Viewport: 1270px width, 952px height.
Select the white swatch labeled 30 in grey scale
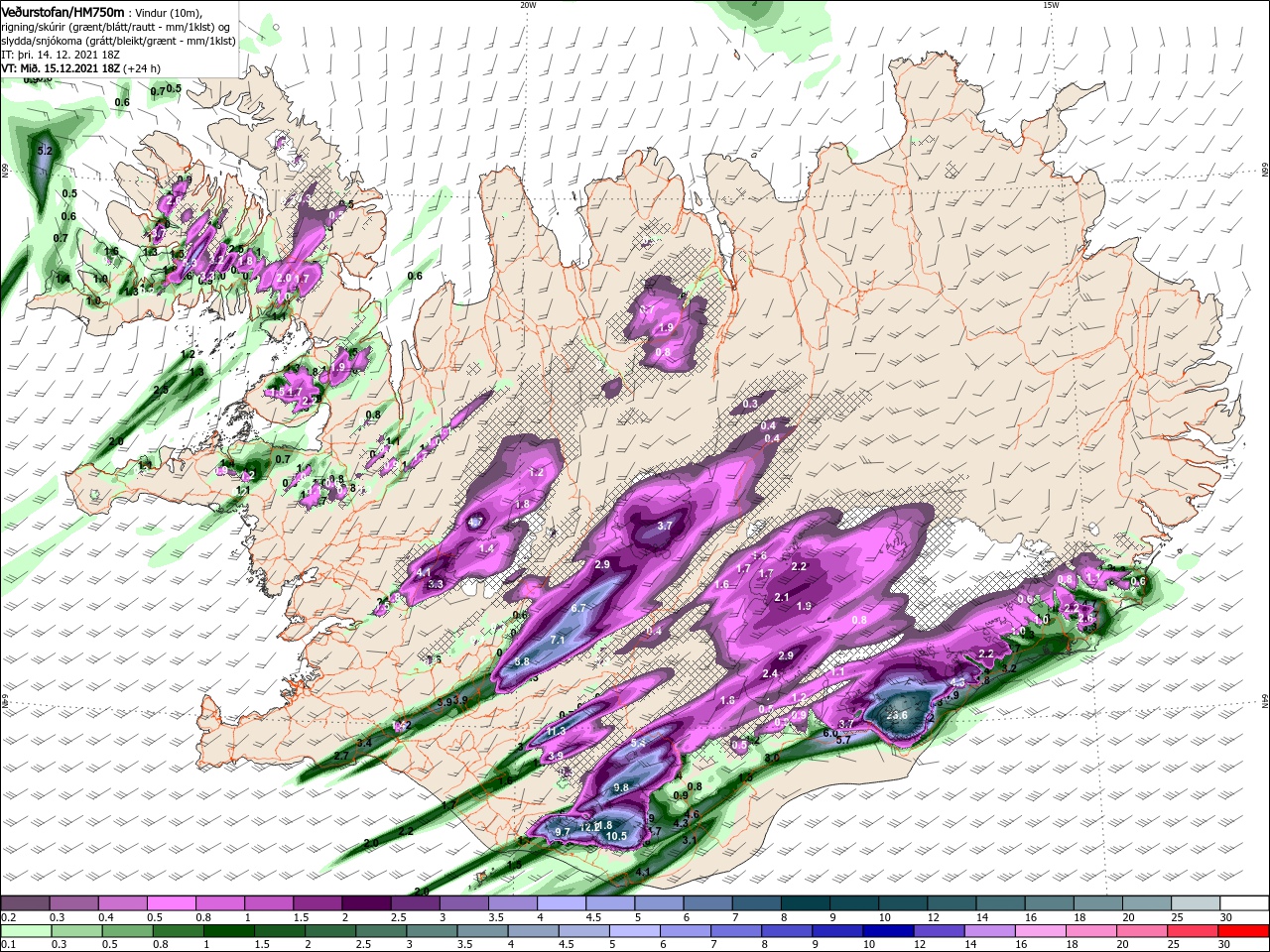(1244, 903)
